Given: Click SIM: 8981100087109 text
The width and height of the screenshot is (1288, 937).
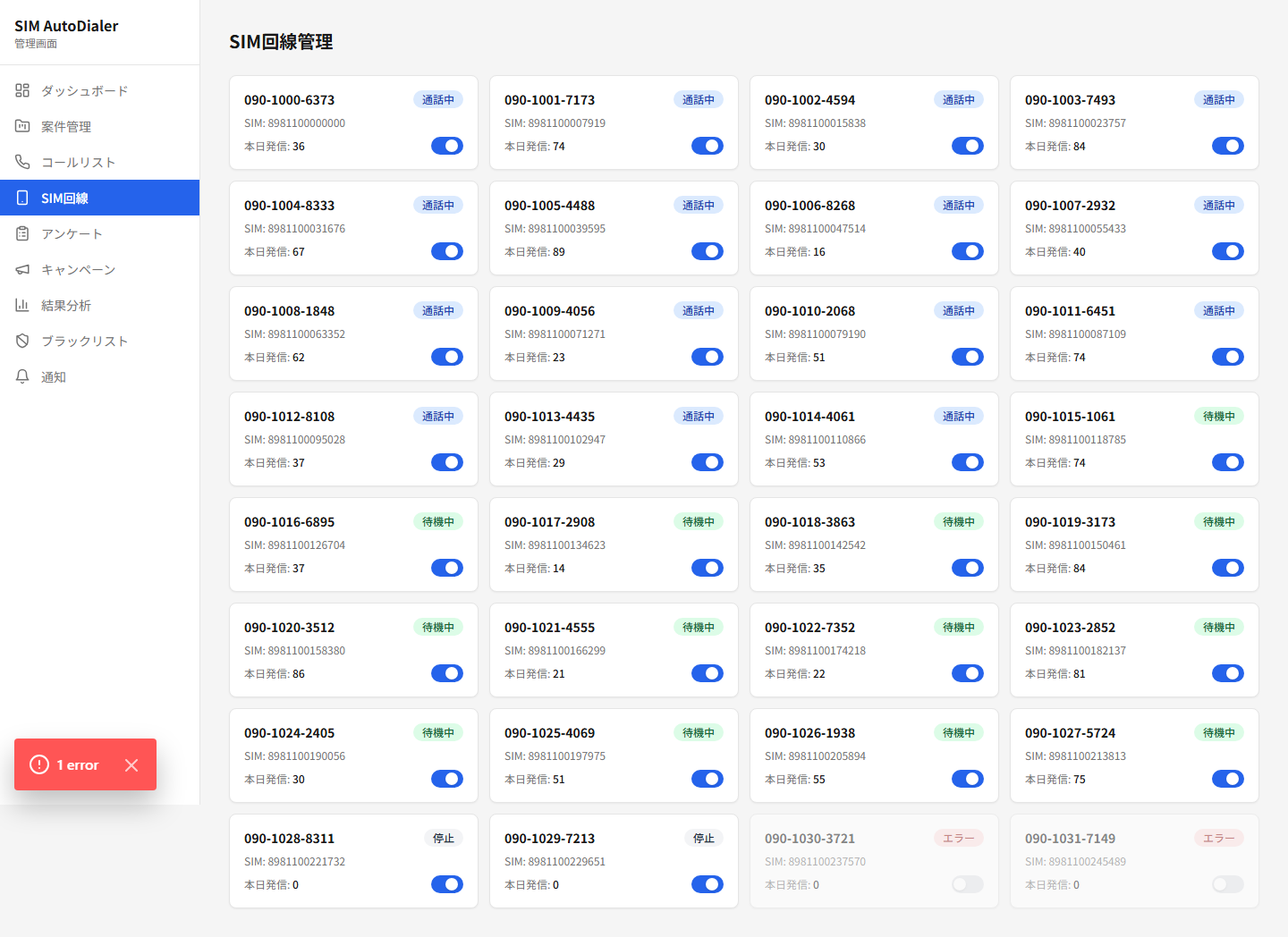Looking at the screenshot, I should point(1075,334).
